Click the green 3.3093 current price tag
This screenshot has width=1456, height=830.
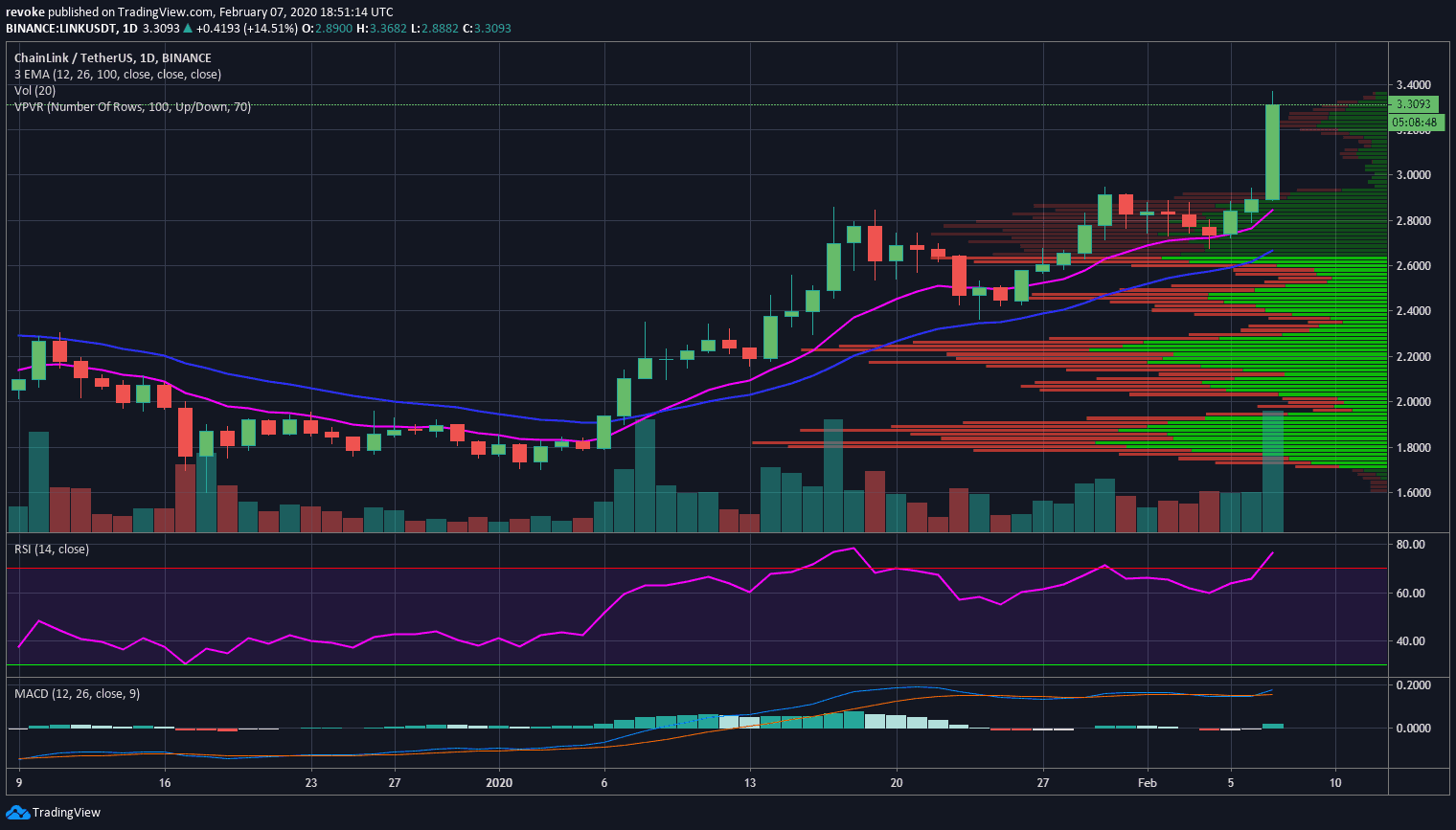tap(1413, 104)
